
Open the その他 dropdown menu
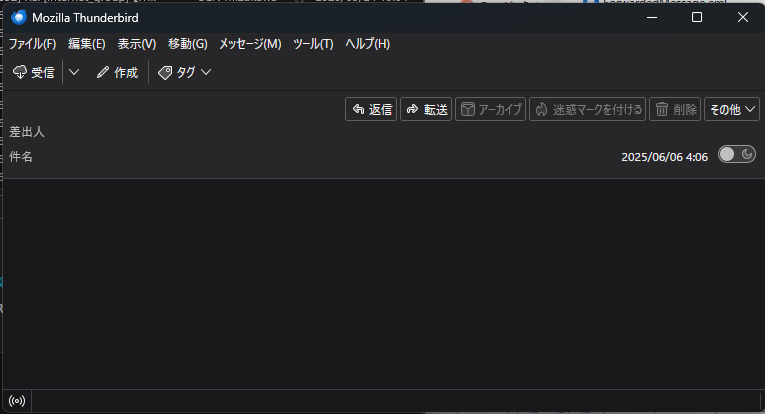732,109
